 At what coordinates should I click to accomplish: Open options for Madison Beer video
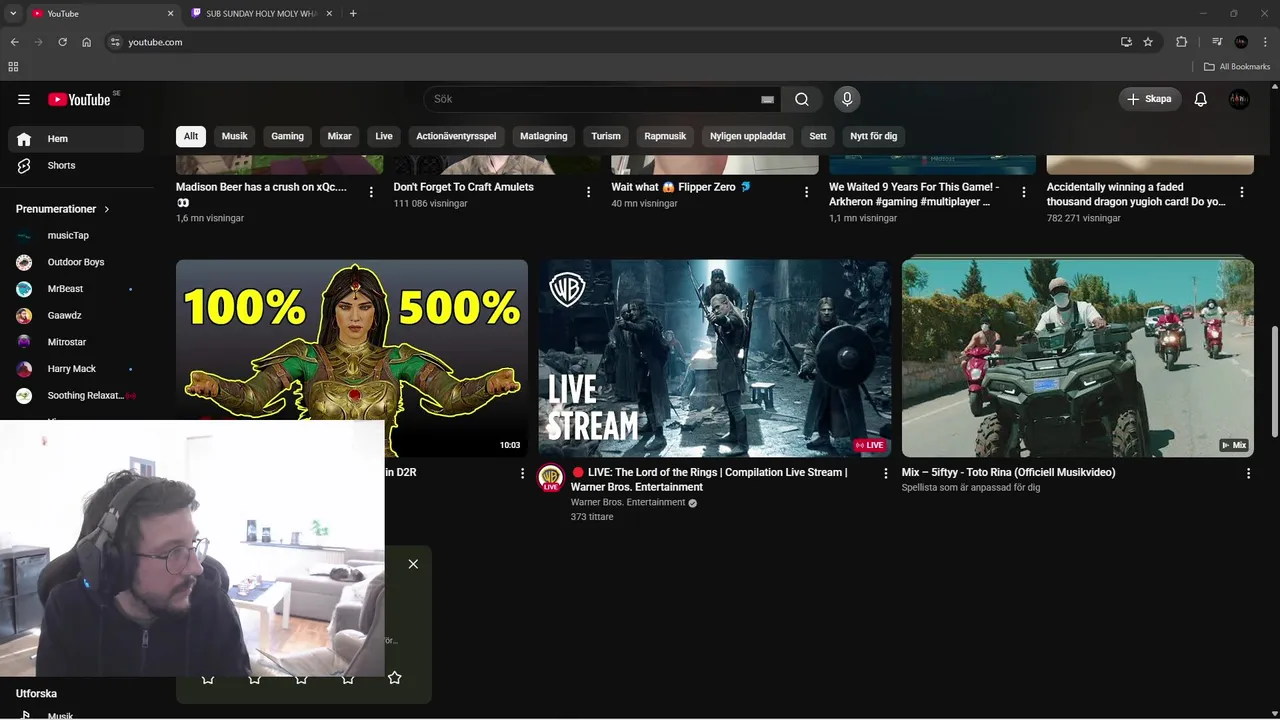point(371,192)
